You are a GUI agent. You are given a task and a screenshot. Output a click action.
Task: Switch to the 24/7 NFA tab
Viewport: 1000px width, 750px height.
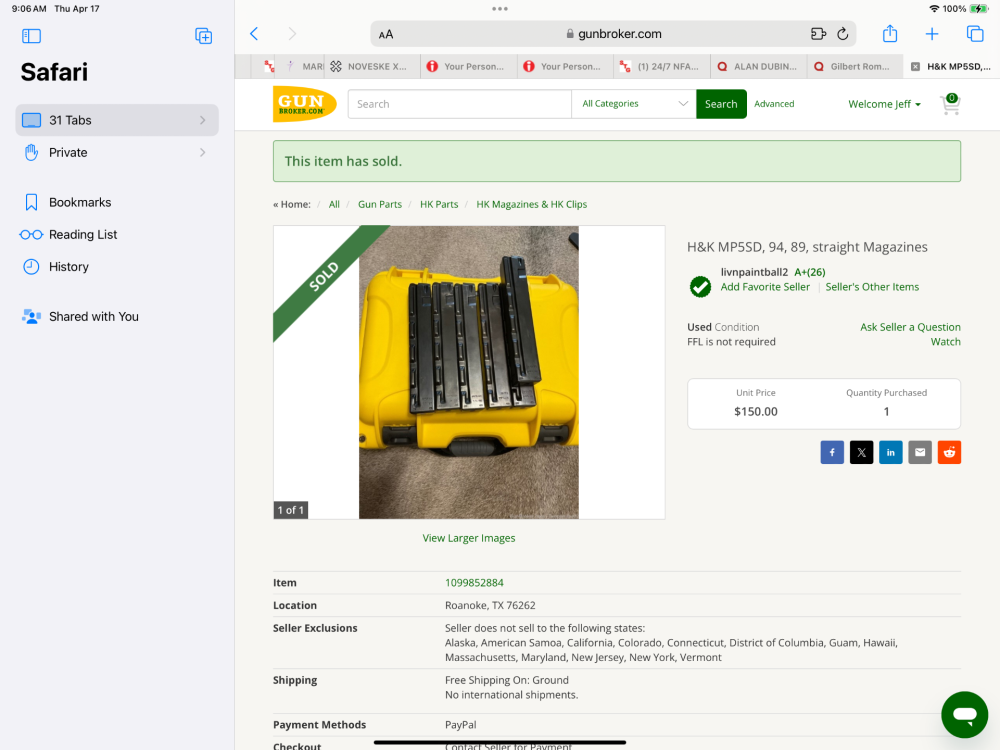pyautogui.click(x=662, y=66)
